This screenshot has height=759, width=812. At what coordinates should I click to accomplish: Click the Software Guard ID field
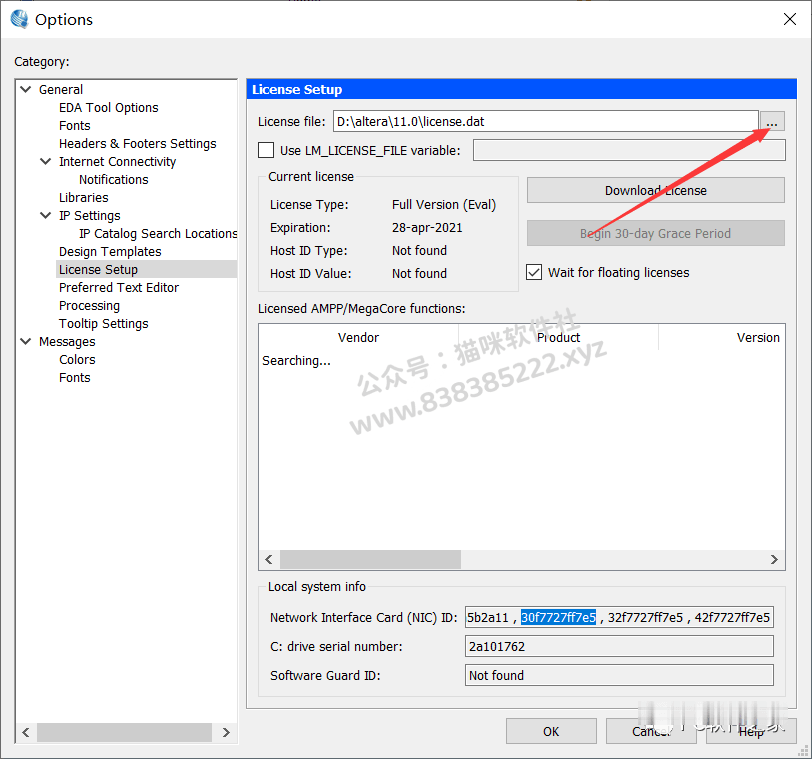click(619, 675)
